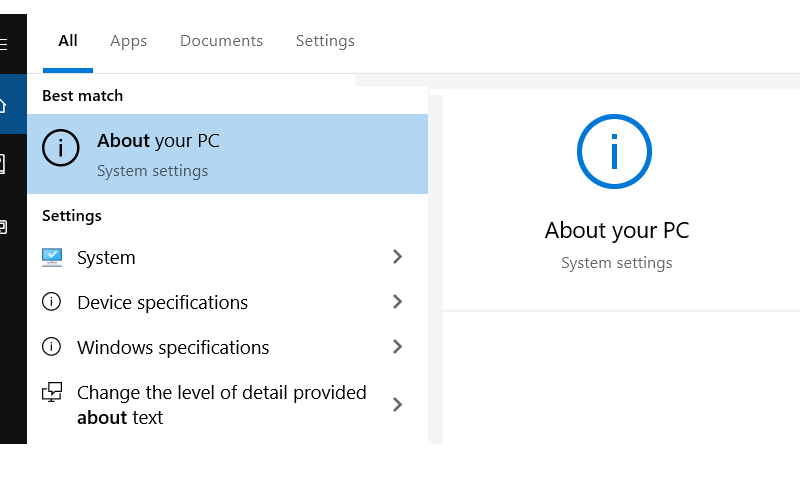Switch to the Documents tab
Image resolution: width=800 pixels, height=480 pixels.
[x=221, y=41]
